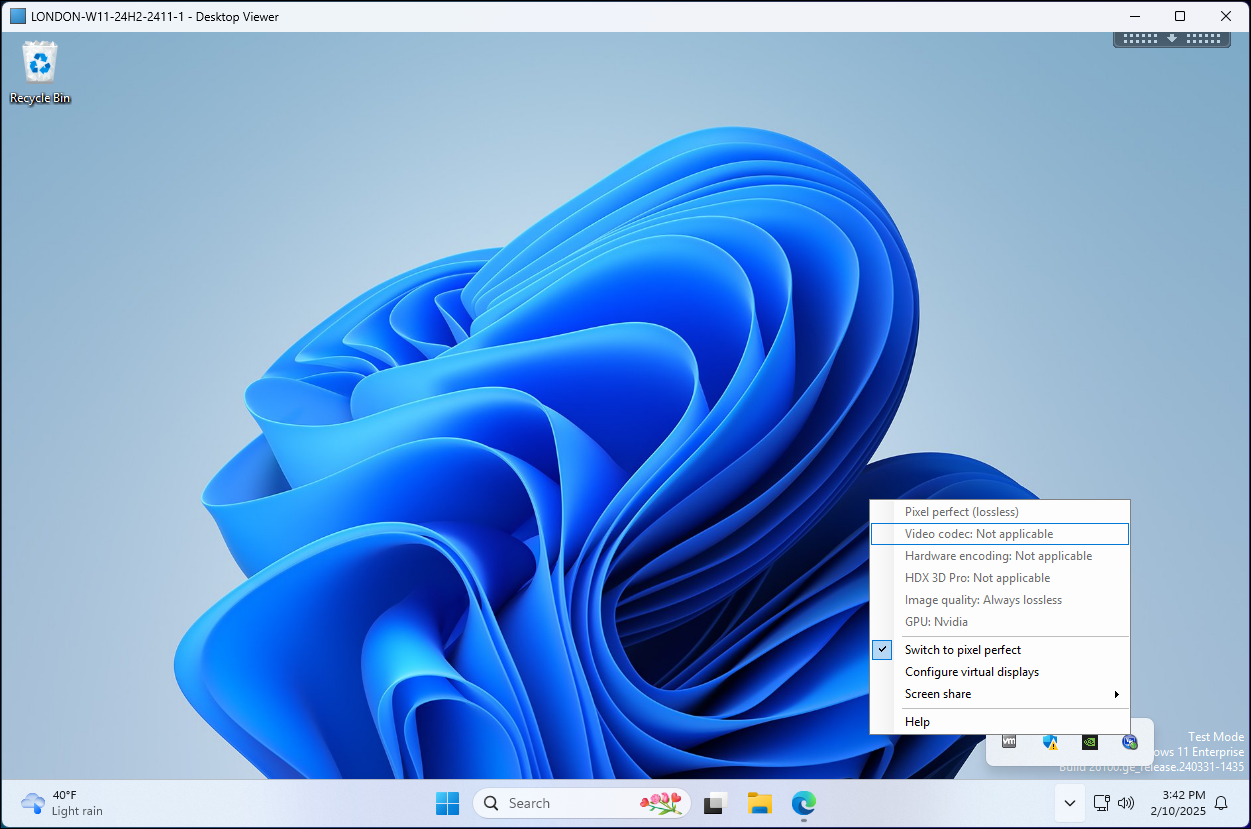Open Windows Security tray icon with warning

point(1049,742)
